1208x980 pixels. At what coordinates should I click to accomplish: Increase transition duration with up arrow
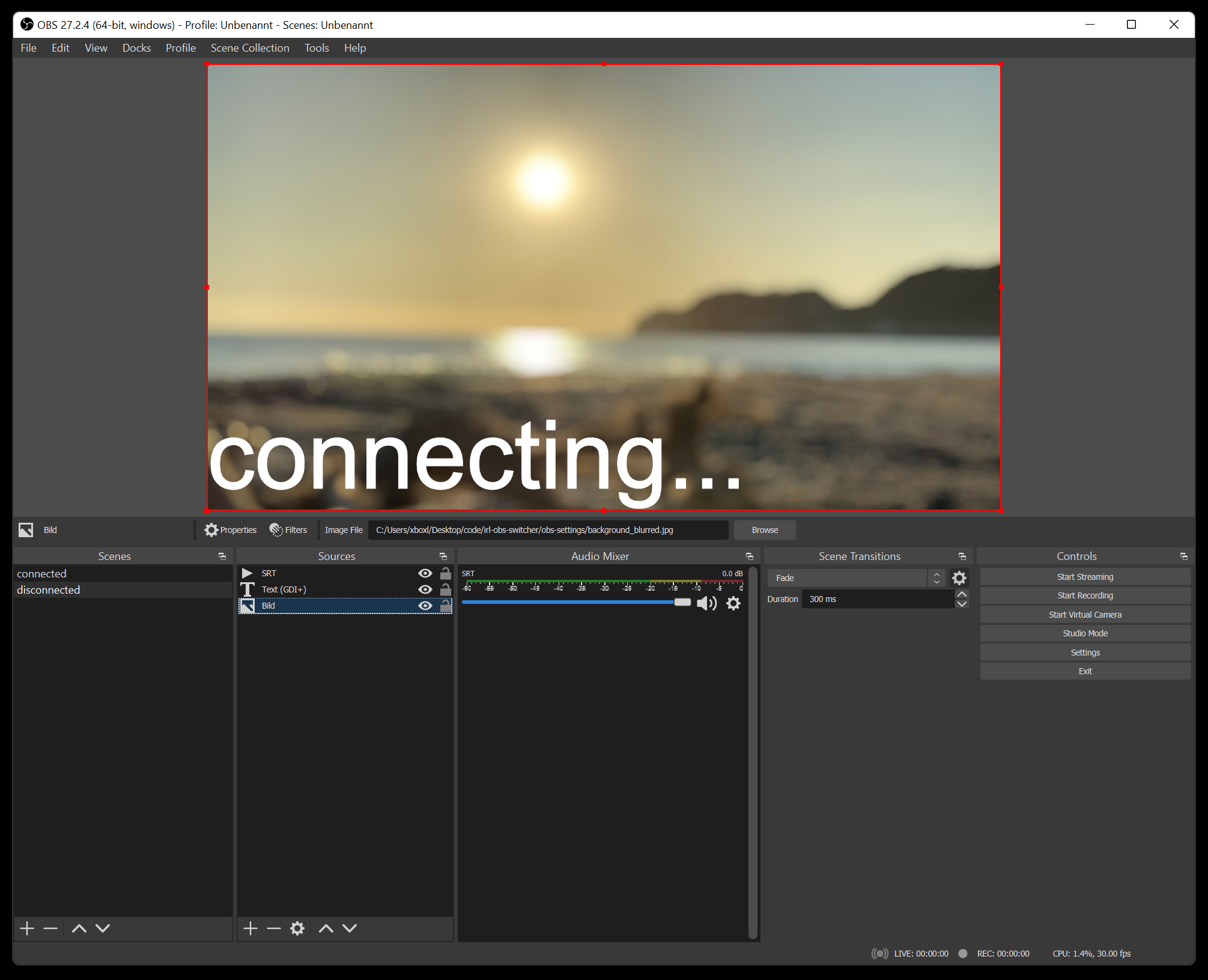962,594
